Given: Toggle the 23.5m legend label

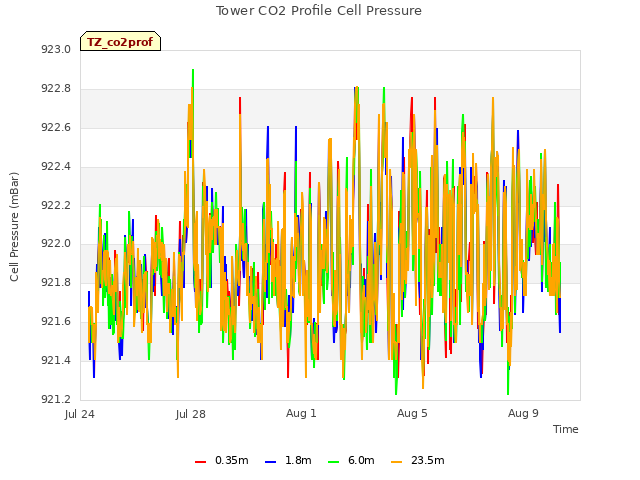Looking at the screenshot, I should [x=427, y=460].
